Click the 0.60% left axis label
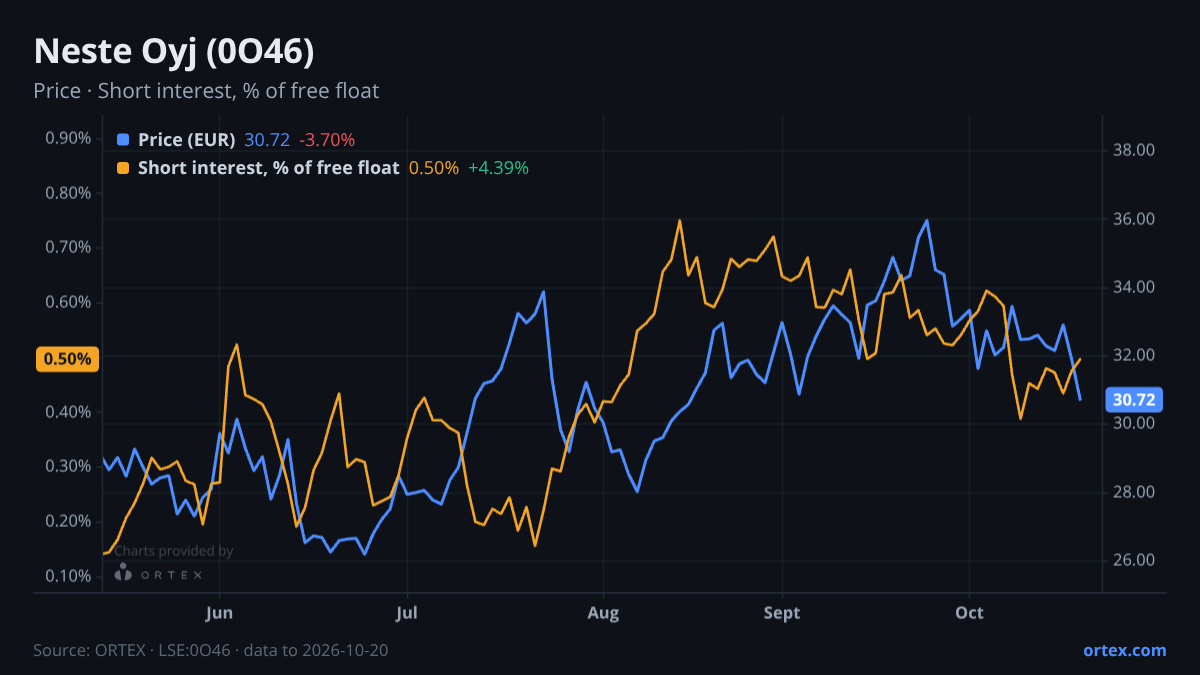 (68, 302)
